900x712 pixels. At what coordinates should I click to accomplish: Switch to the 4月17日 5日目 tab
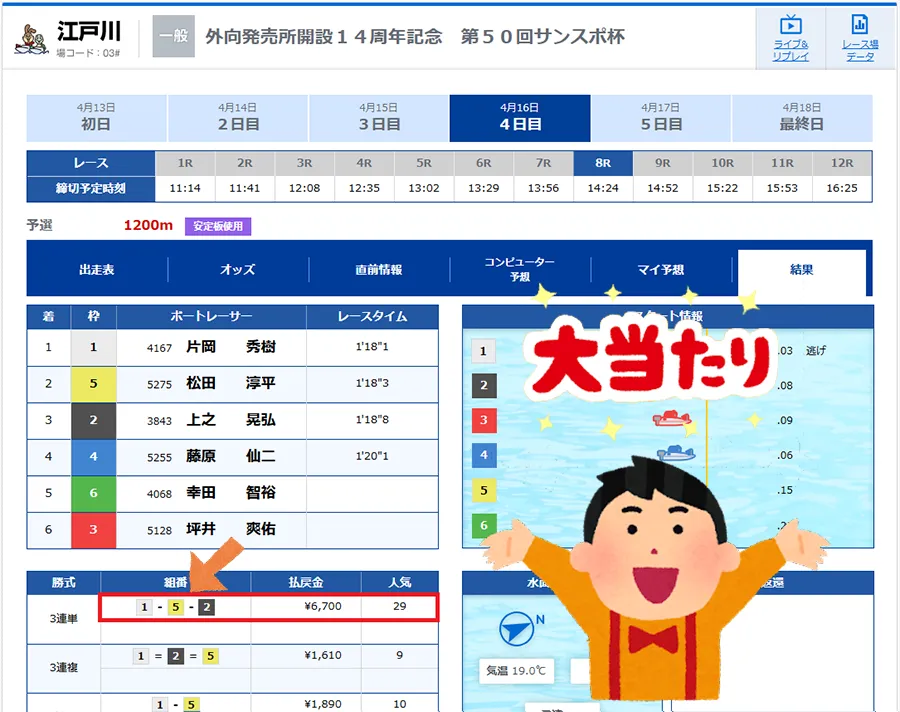click(661, 118)
